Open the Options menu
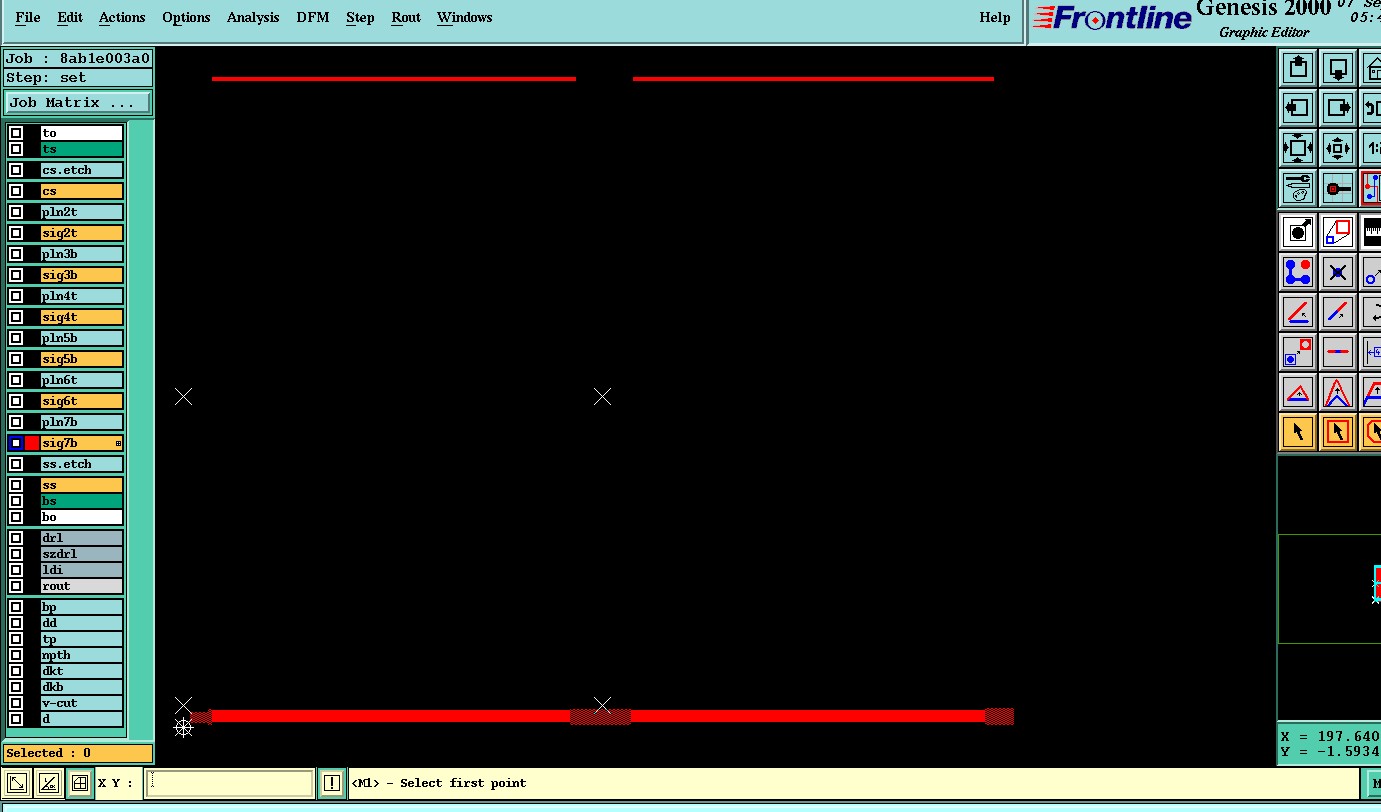The height and width of the screenshot is (812, 1381). (x=186, y=17)
